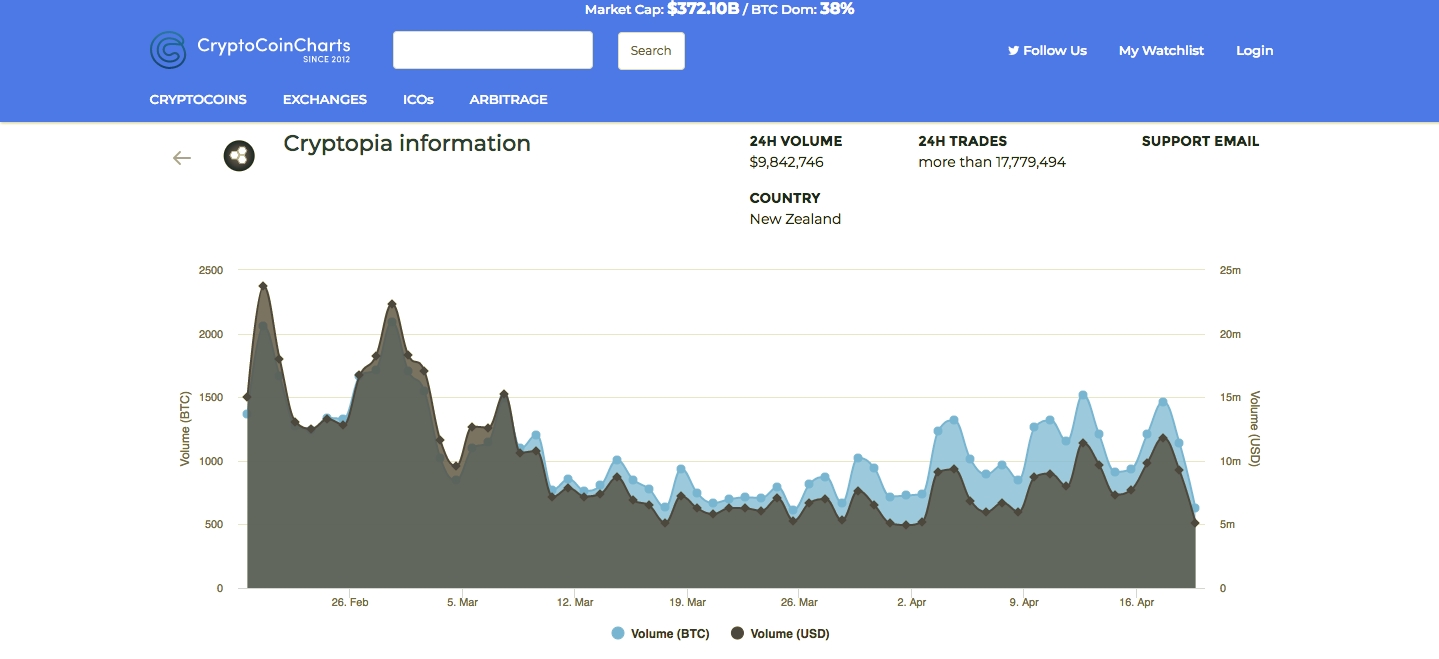Click the 2. Apr axis label
Viewport: 1439px width, 659px height.
(912, 602)
